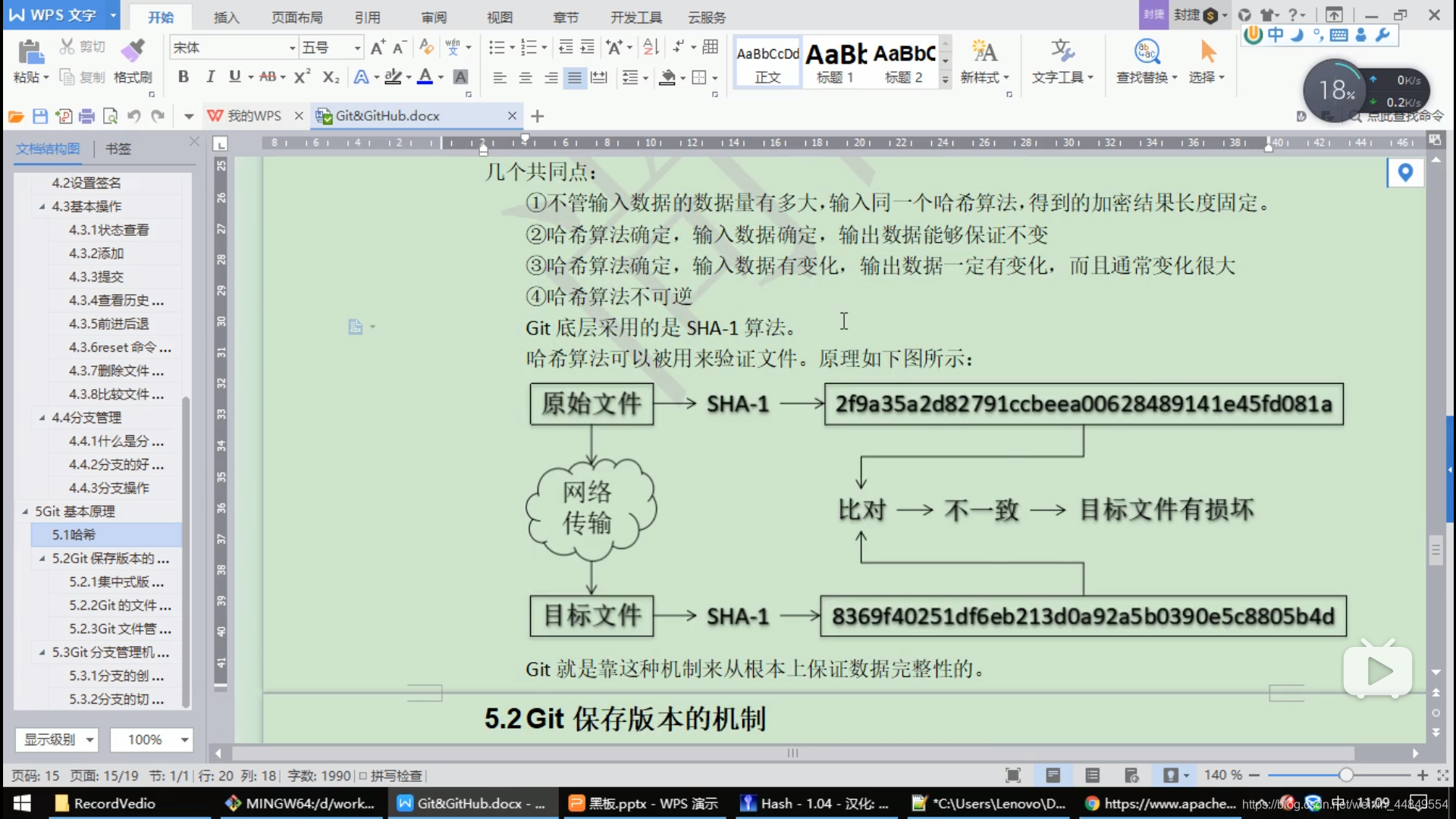Toggle Subscript formatting
Image resolution: width=1456 pixels, height=819 pixels.
coord(331,77)
